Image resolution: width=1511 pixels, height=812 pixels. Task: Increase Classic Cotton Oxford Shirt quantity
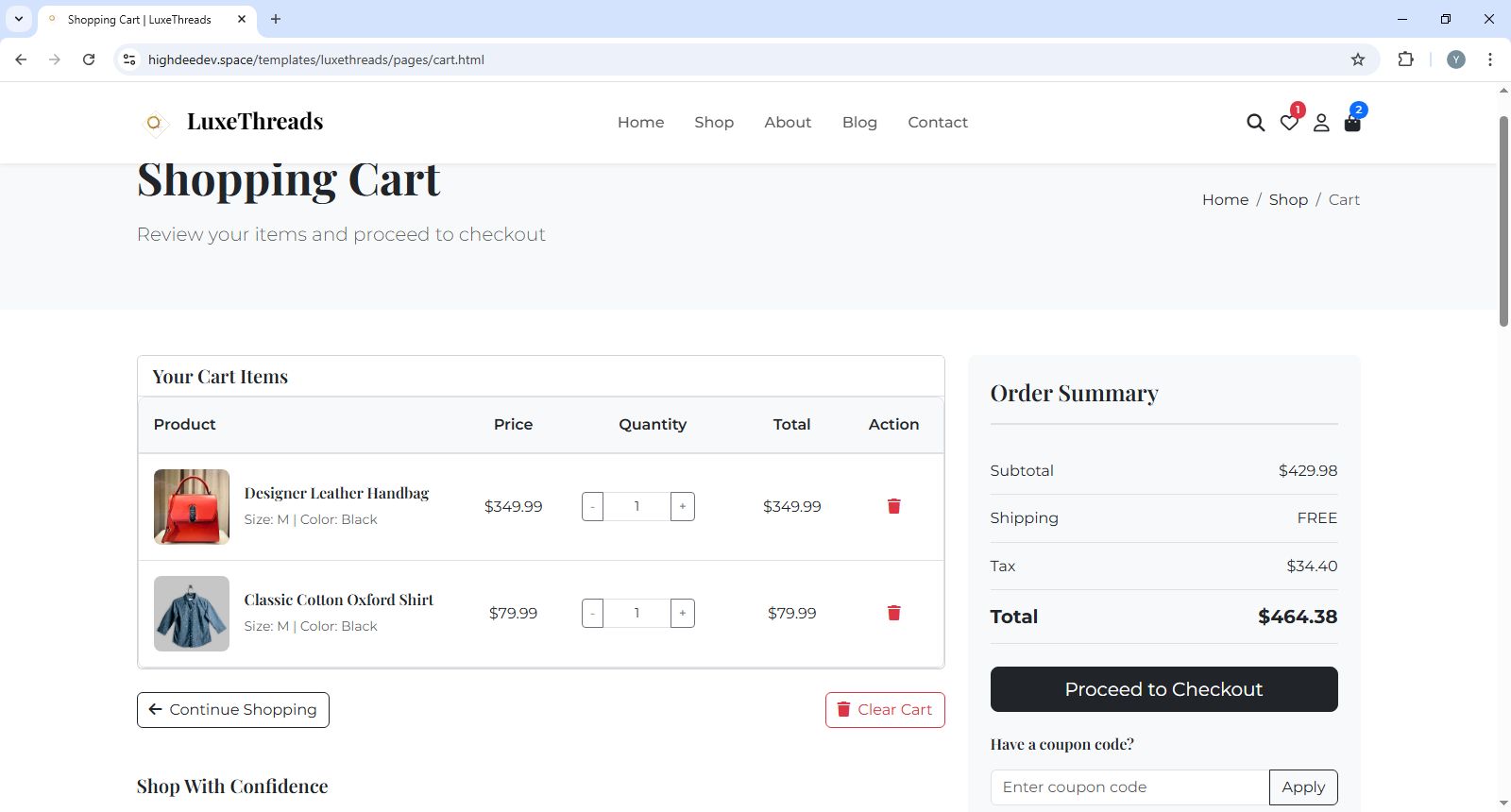click(682, 614)
